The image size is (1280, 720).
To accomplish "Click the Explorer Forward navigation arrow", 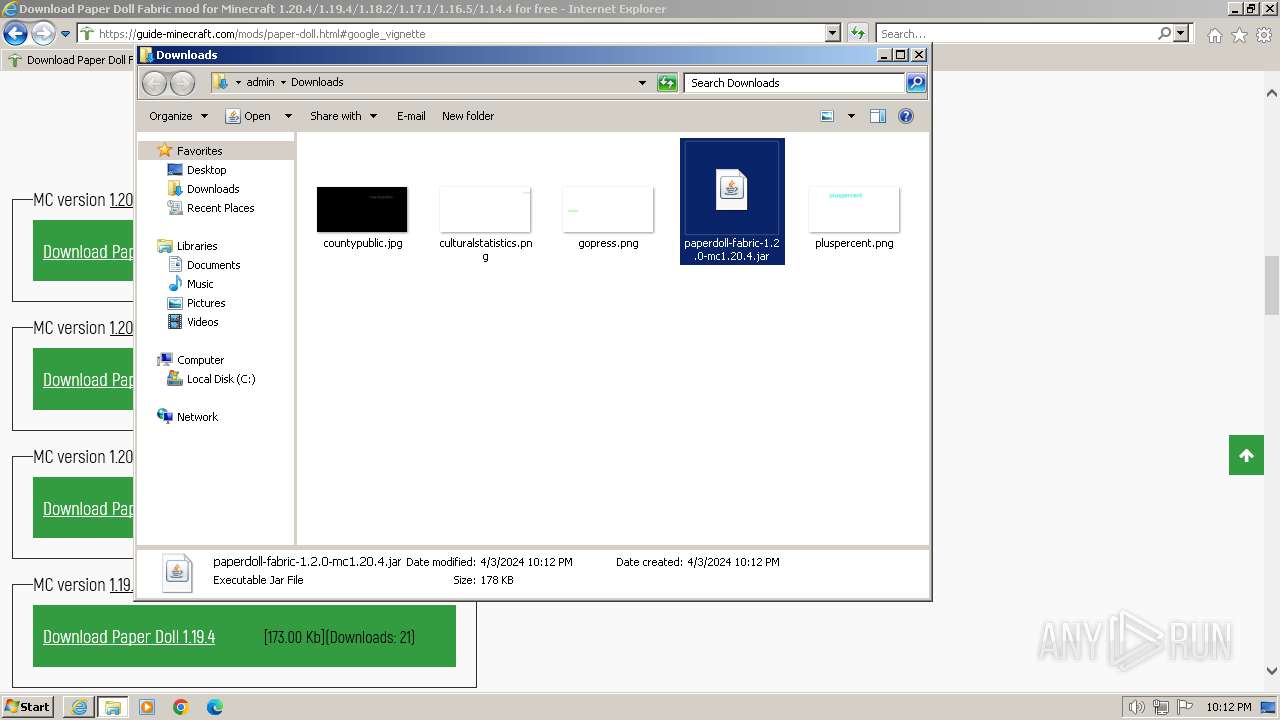I will (x=182, y=83).
